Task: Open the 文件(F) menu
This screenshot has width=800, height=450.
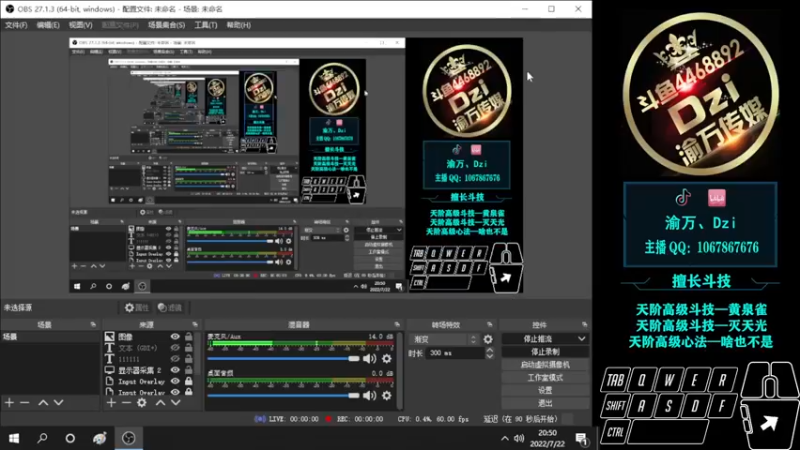Action: click(x=16, y=24)
